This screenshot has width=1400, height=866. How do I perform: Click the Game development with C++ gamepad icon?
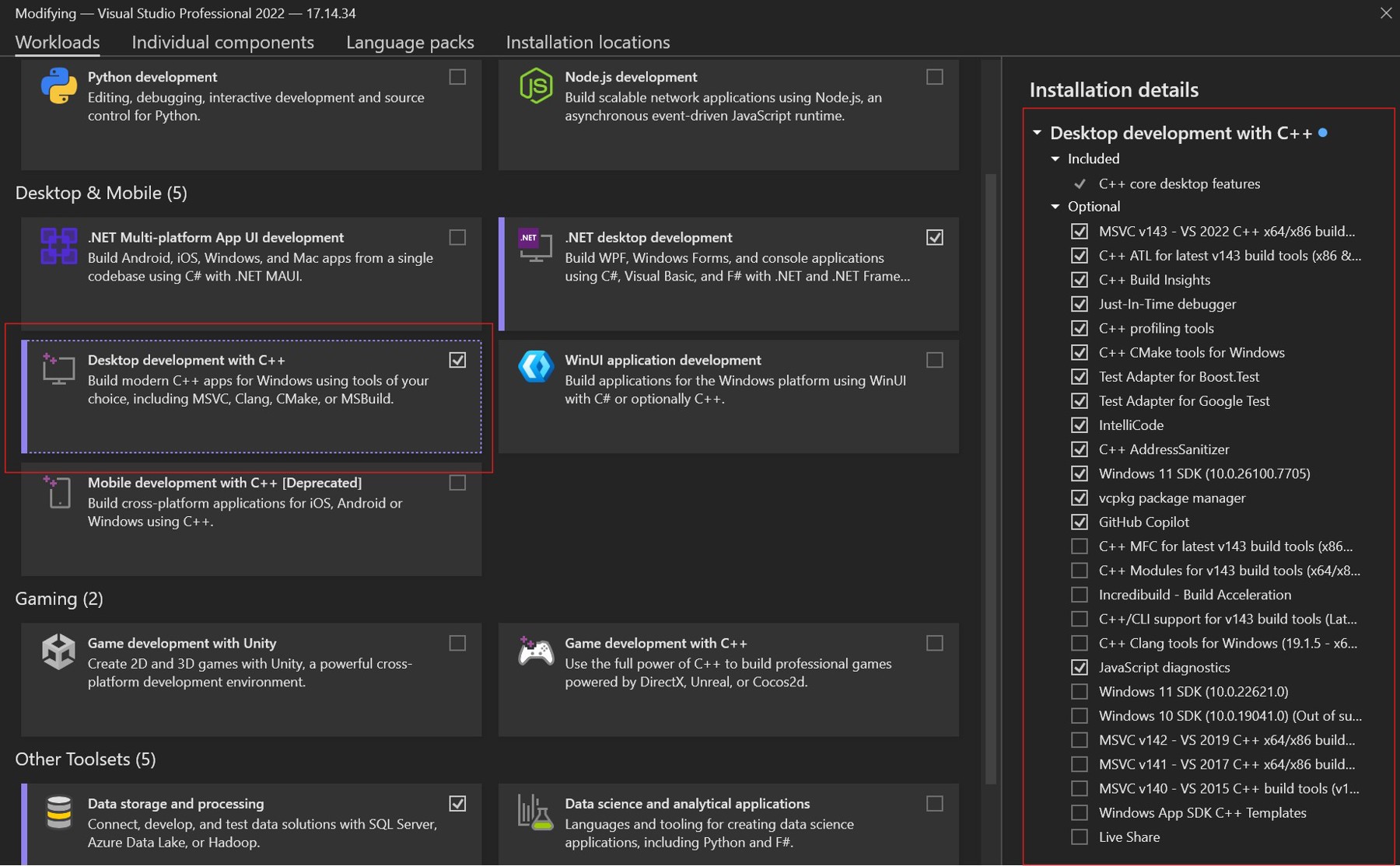coord(536,651)
